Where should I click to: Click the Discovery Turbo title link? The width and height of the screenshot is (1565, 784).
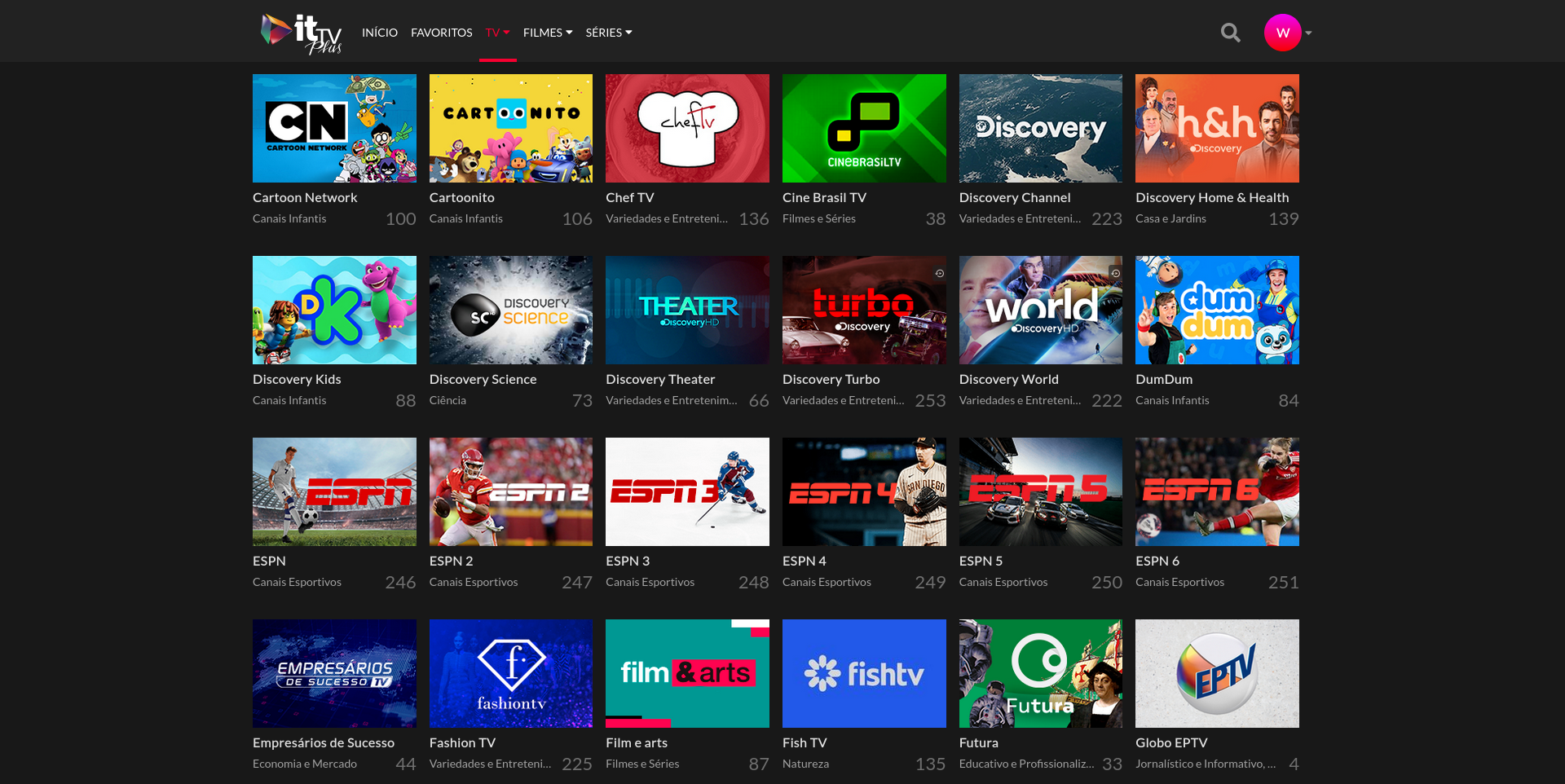831,379
